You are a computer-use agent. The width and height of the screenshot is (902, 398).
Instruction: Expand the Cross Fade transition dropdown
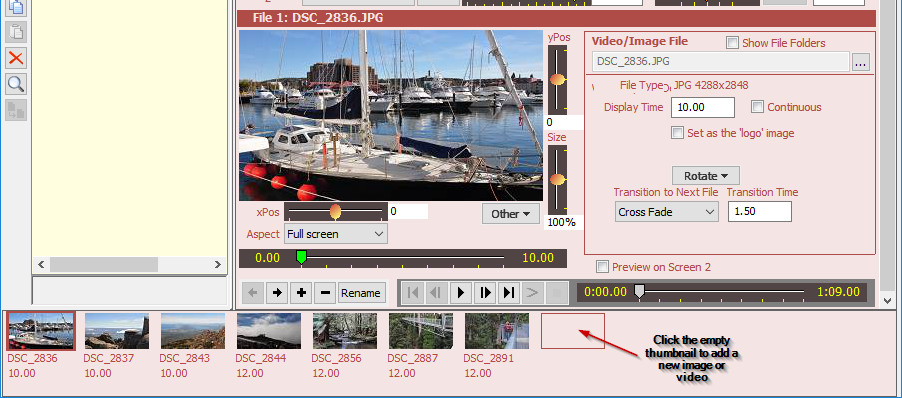pos(667,212)
